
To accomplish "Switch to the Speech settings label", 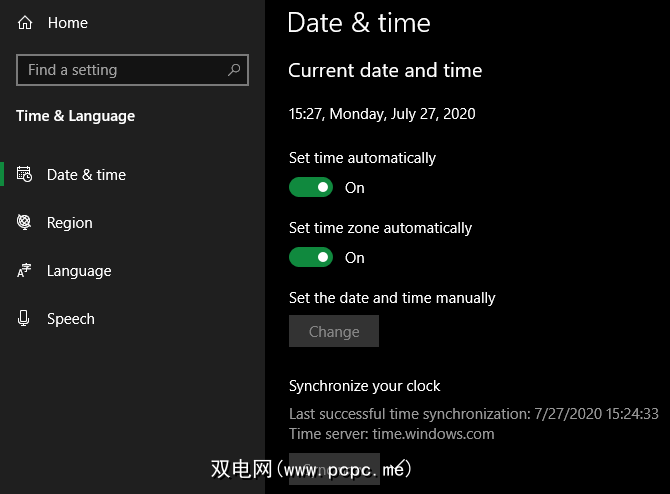I will 71,319.
